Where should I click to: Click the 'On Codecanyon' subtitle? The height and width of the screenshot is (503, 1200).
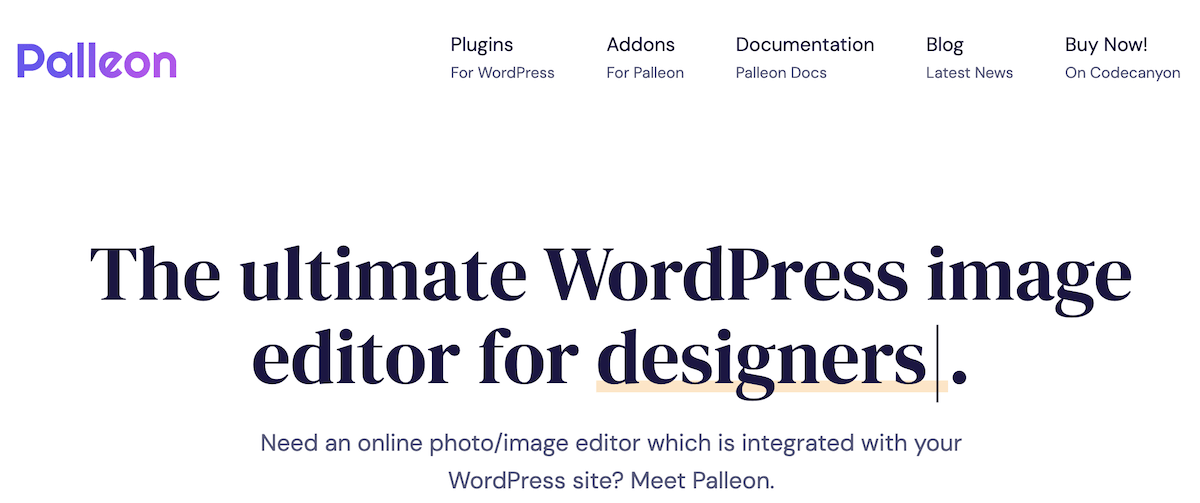[1123, 73]
